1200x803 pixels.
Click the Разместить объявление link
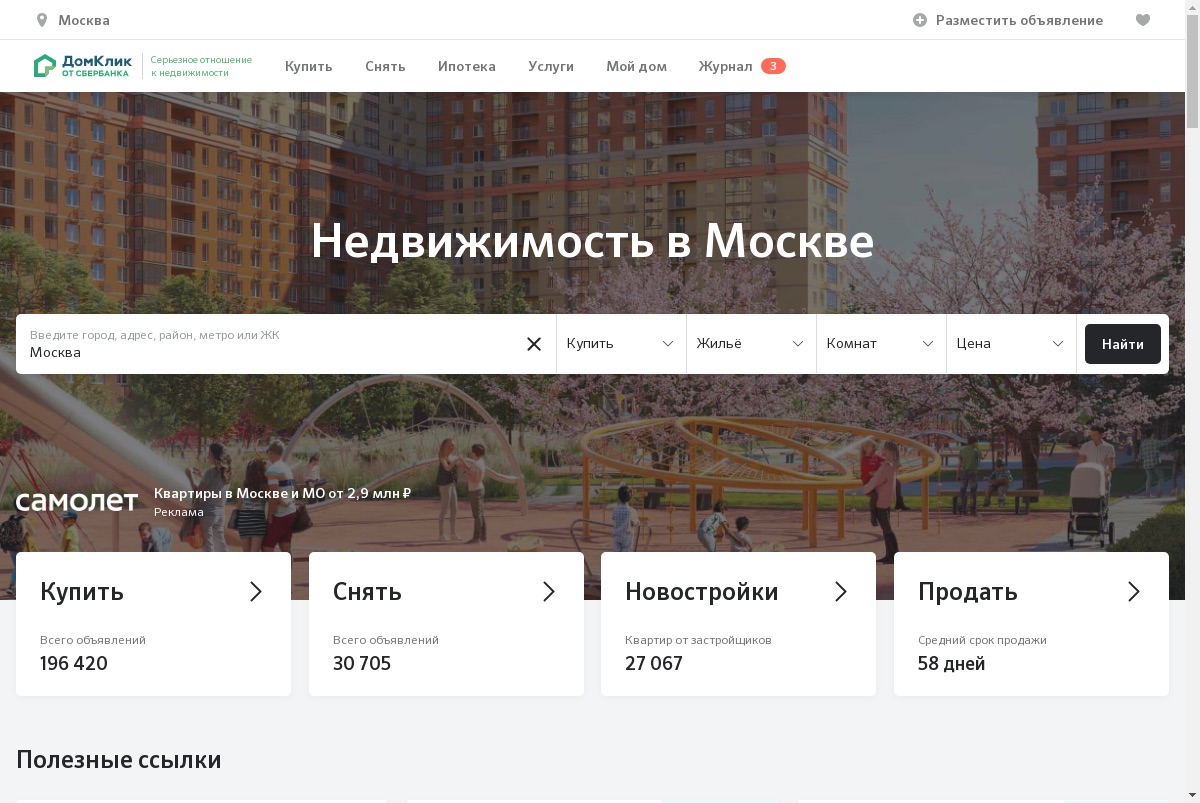point(1019,20)
